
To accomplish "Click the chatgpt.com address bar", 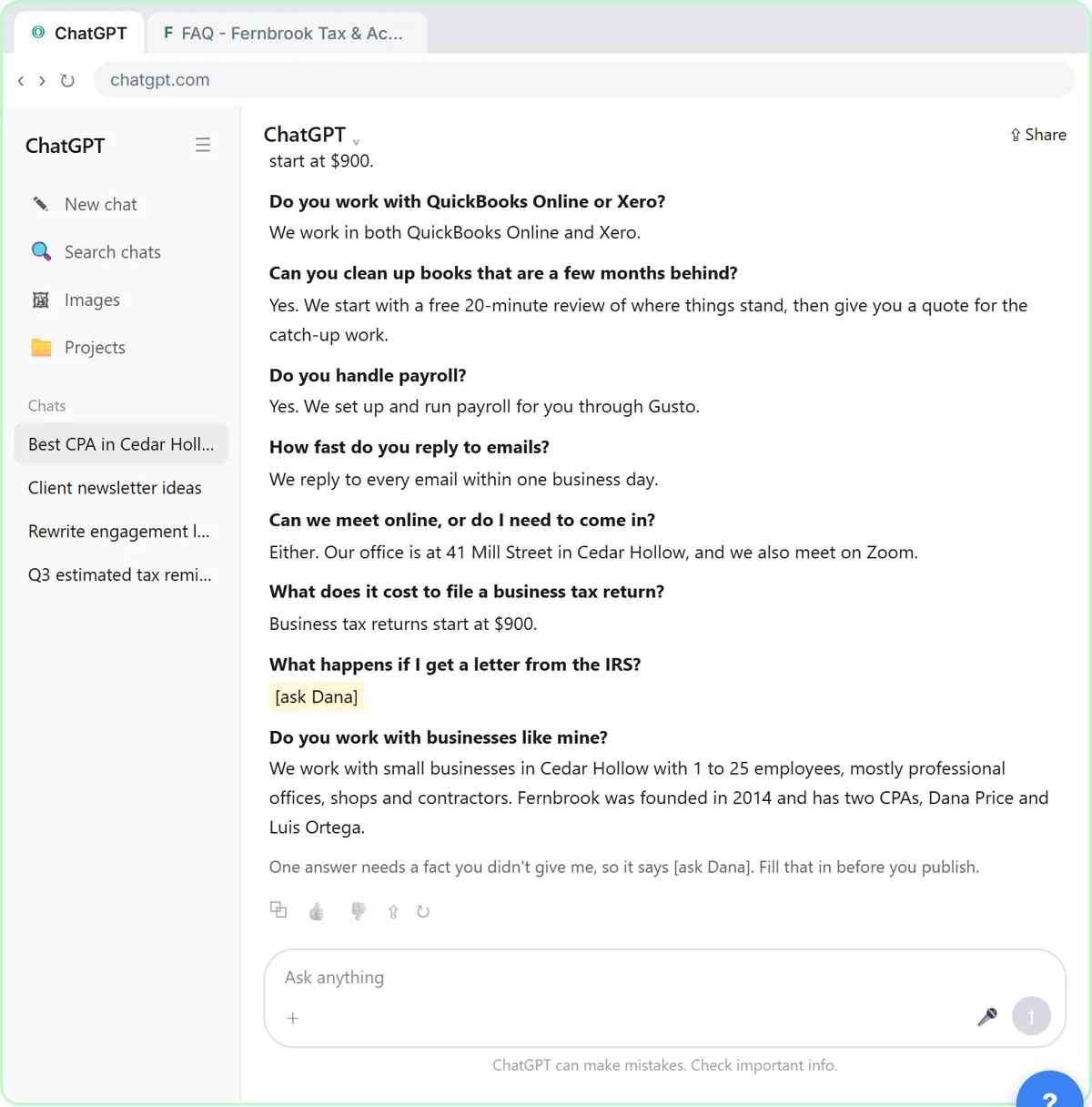I will [584, 80].
